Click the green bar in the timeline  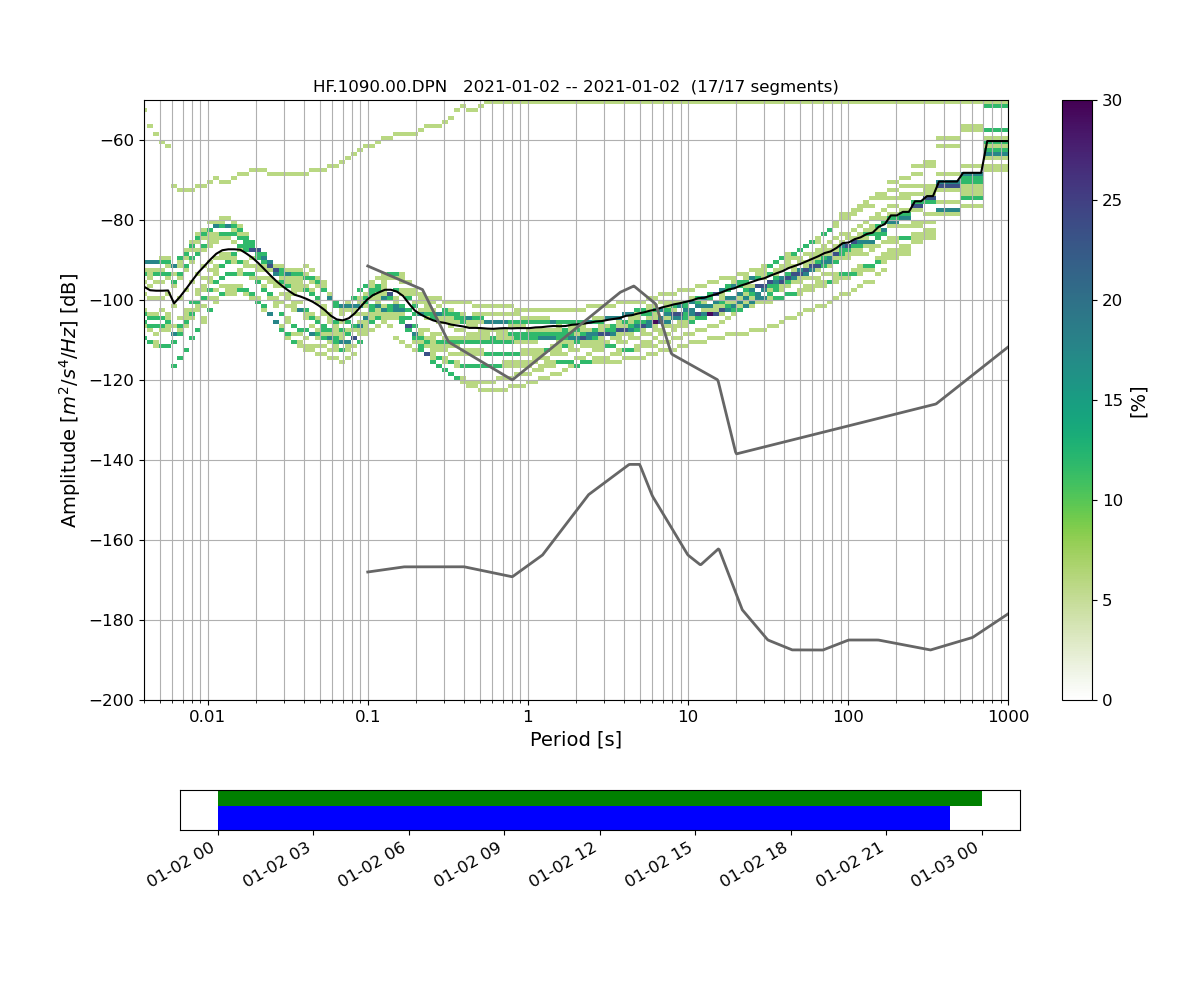coord(599,798)
